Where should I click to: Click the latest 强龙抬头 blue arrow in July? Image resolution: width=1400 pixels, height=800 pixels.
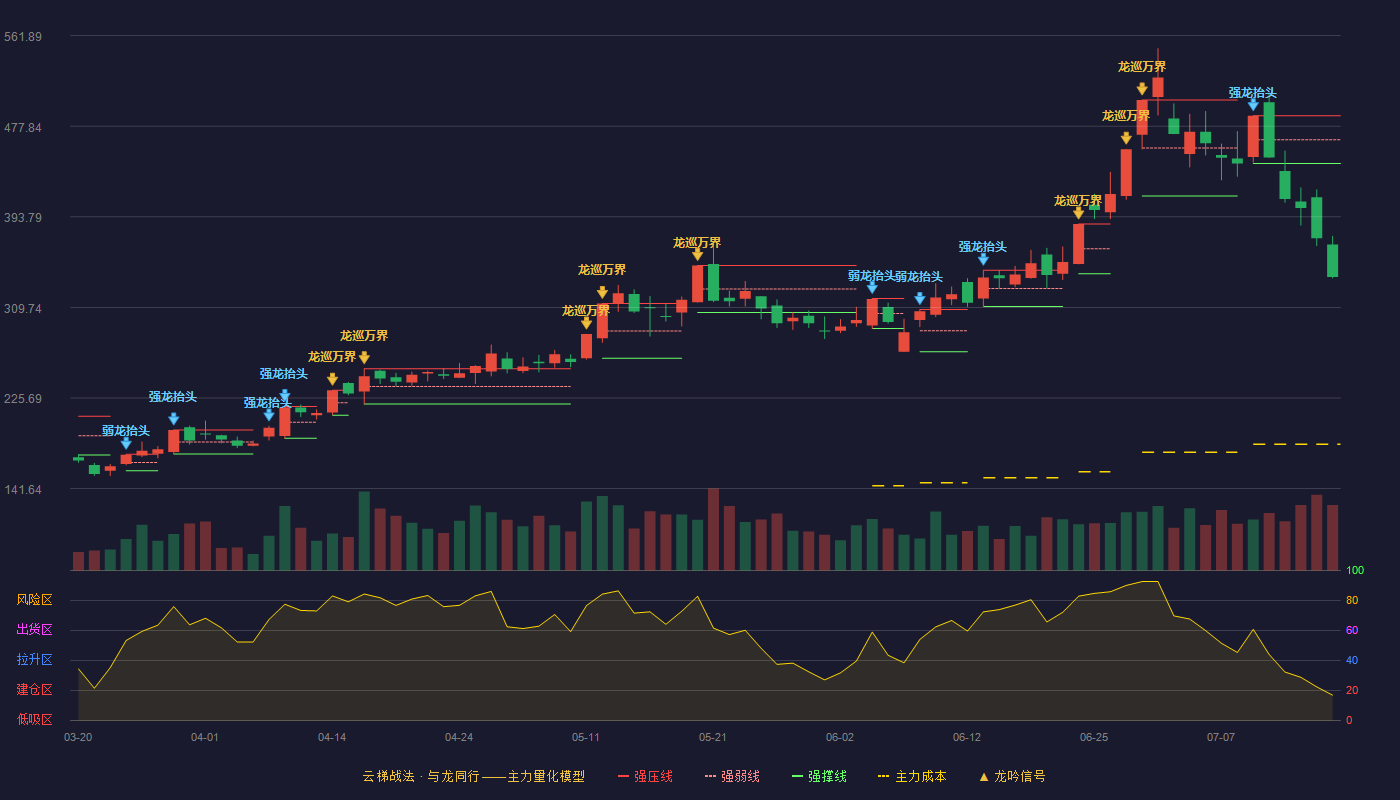[1253, 104]
